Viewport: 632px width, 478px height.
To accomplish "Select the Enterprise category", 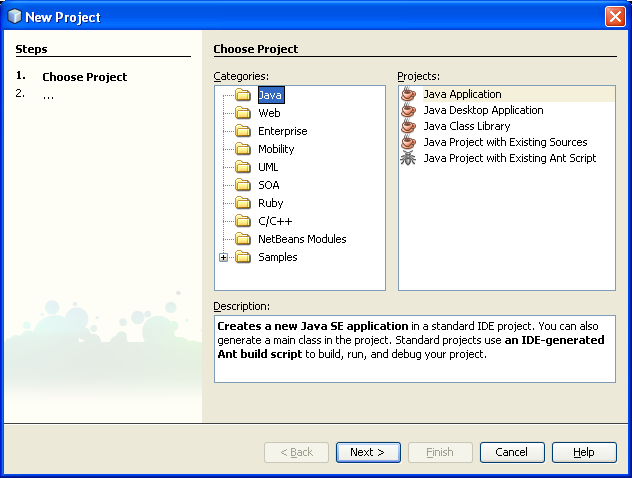I will 282,131.
